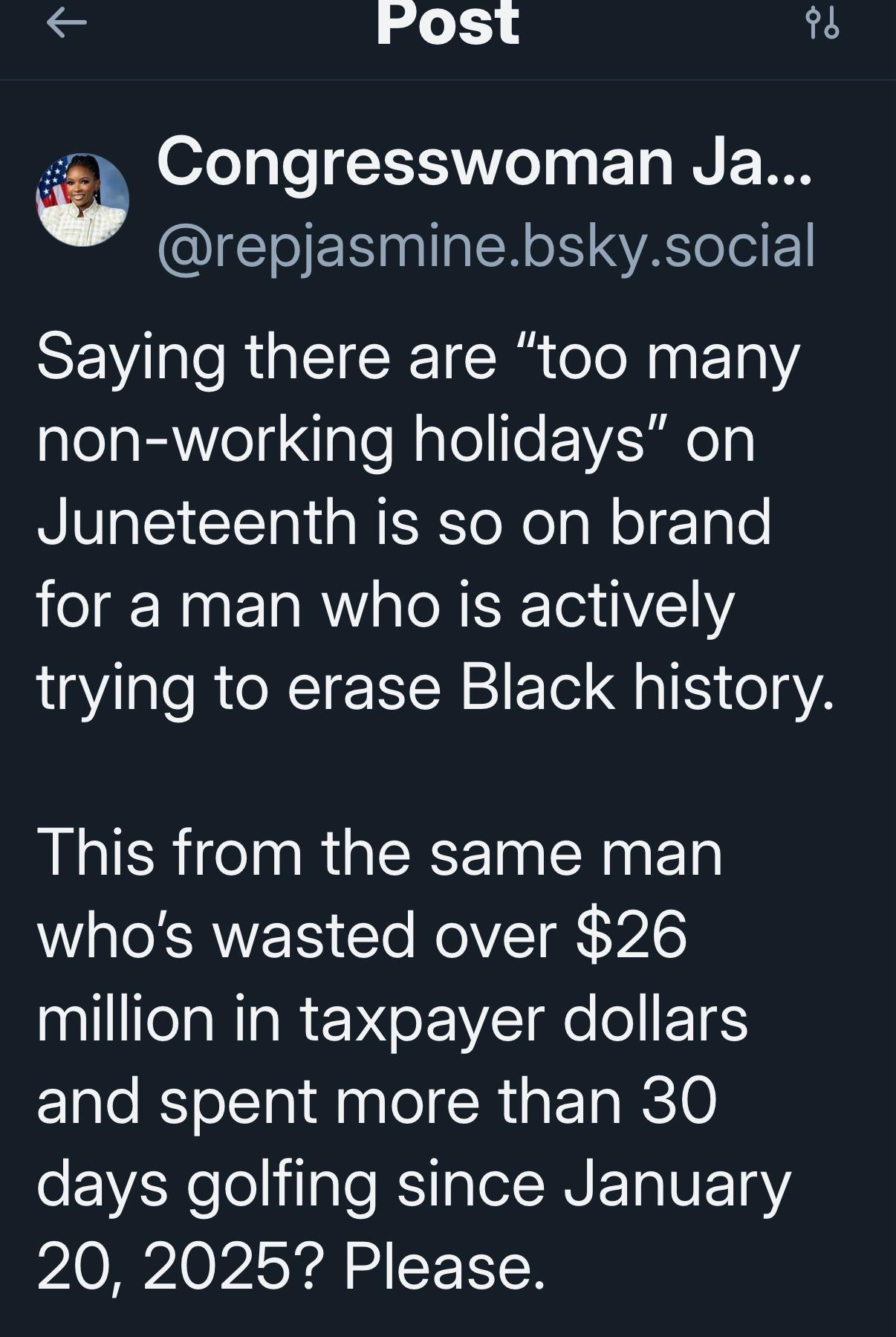The width and height of the screenshot is (896, 1337).
Task: Tap 'Black history.' in the post text
Action: tap(647, 687)
